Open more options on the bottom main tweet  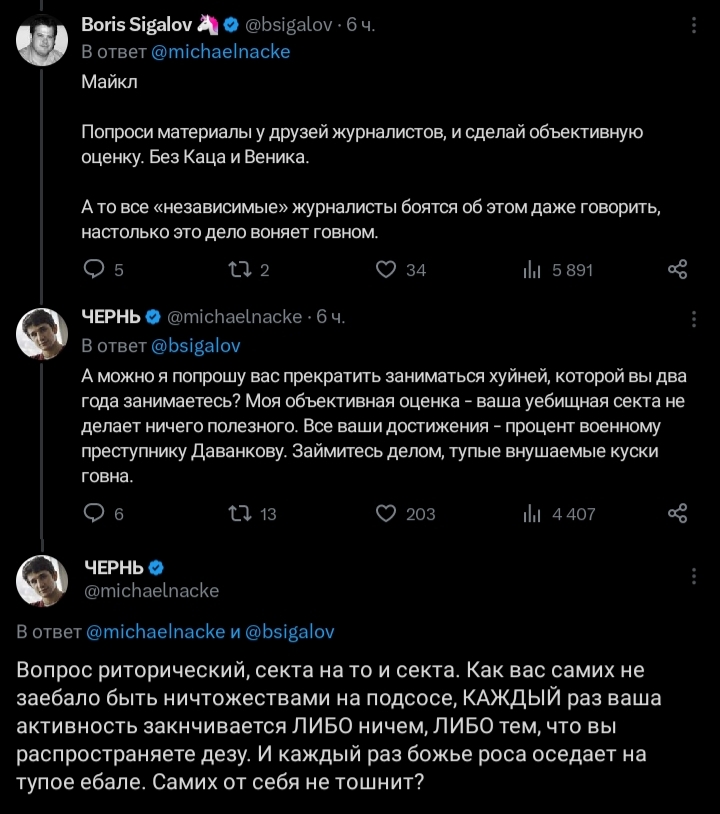(694, 577)
